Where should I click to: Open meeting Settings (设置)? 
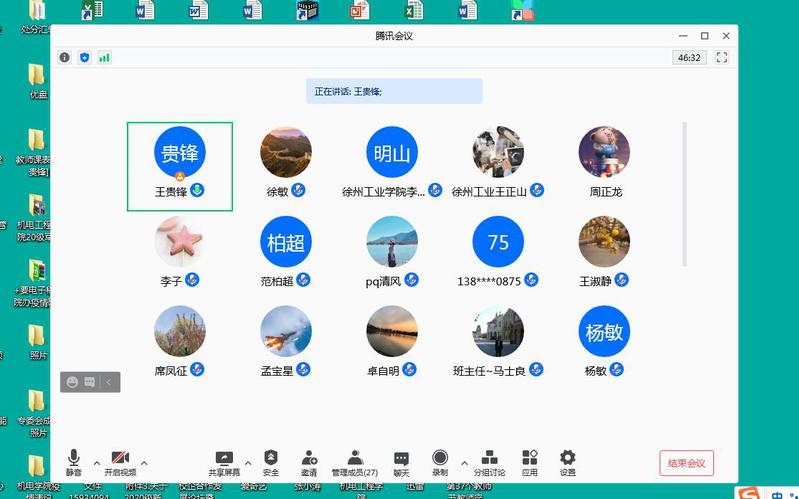tap(568, 462)
